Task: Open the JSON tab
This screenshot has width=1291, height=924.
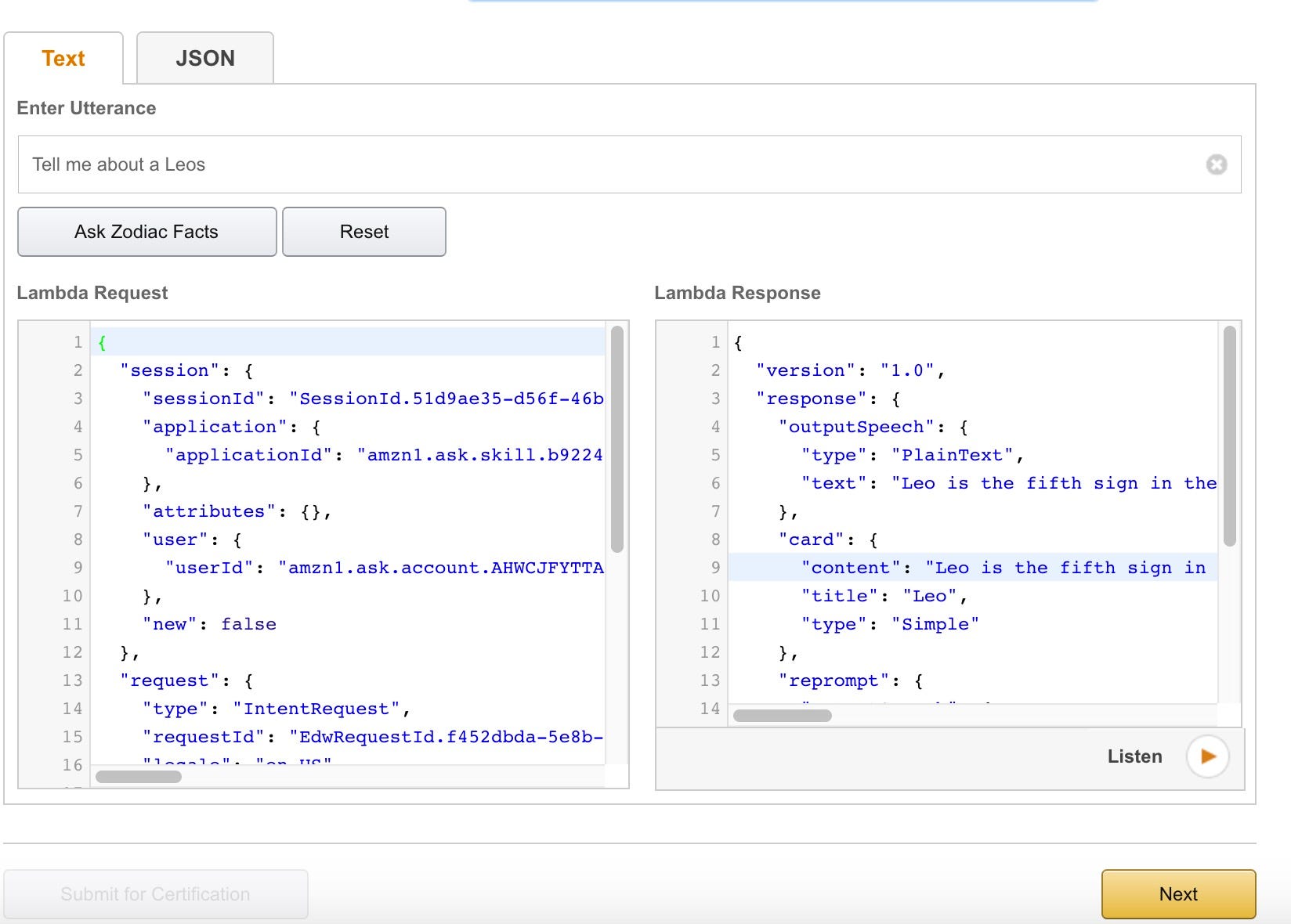Action: click(205, 58)
